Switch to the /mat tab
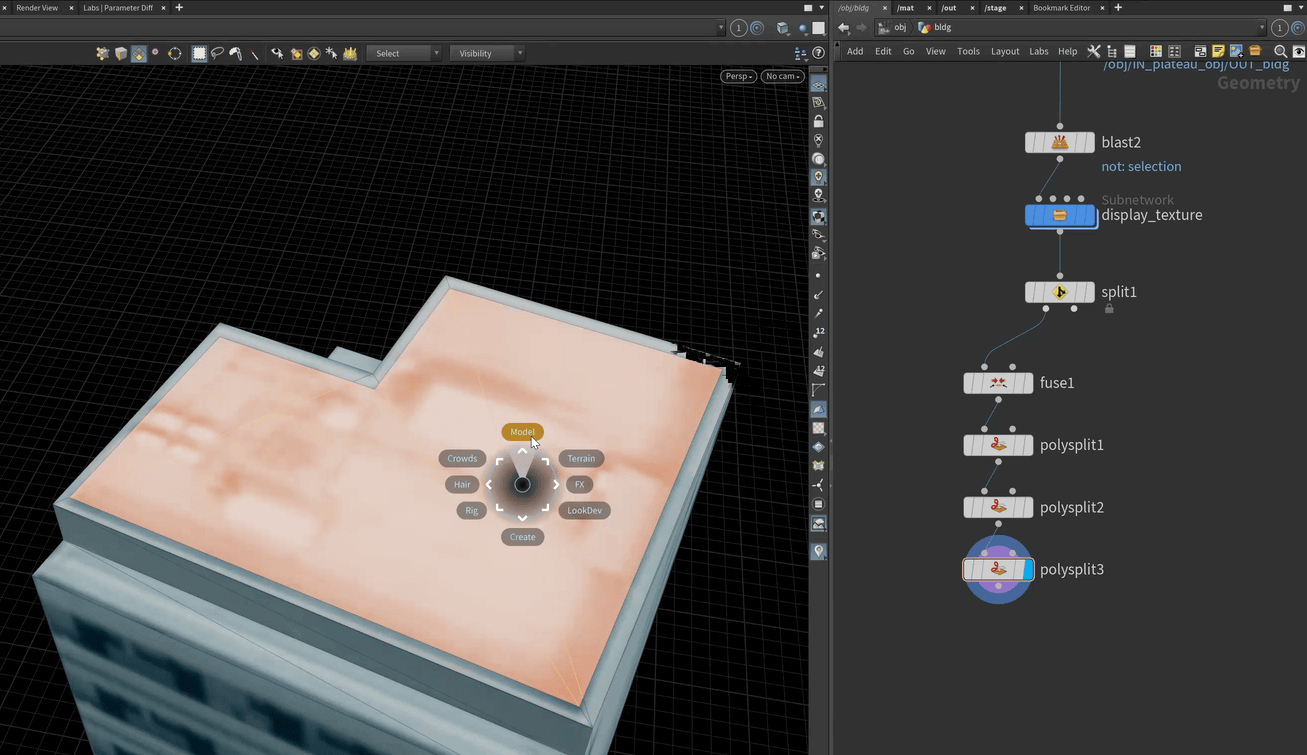 [905, 8]
